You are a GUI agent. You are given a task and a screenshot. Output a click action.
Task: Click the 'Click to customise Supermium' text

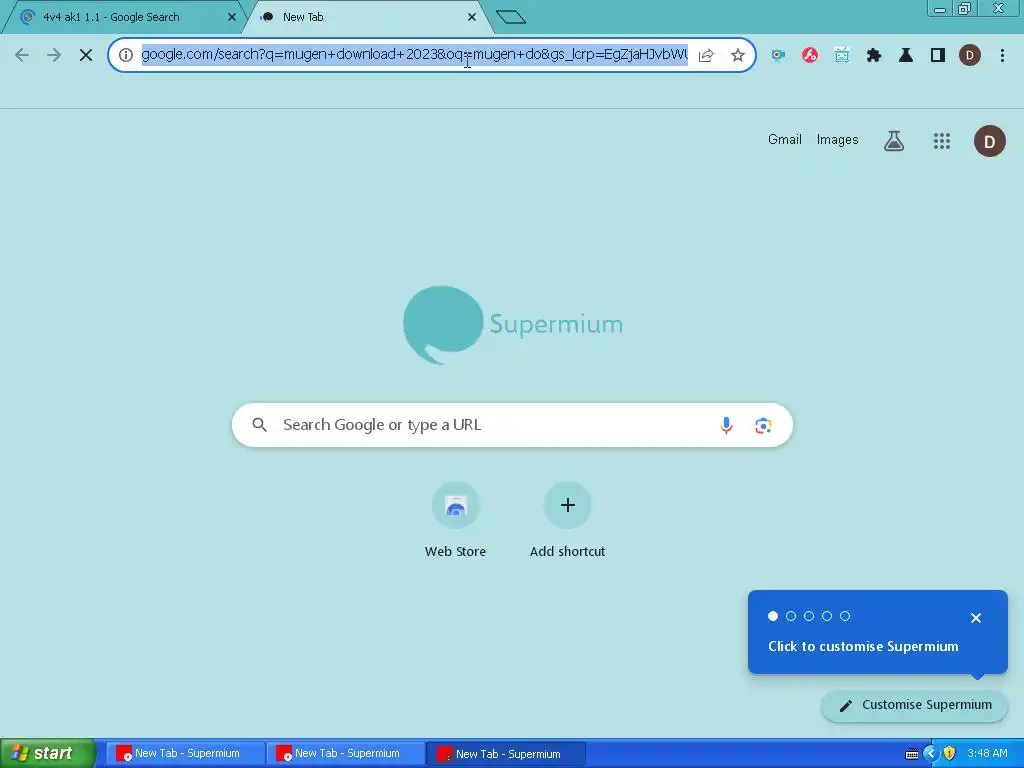[x=863, y=647]
